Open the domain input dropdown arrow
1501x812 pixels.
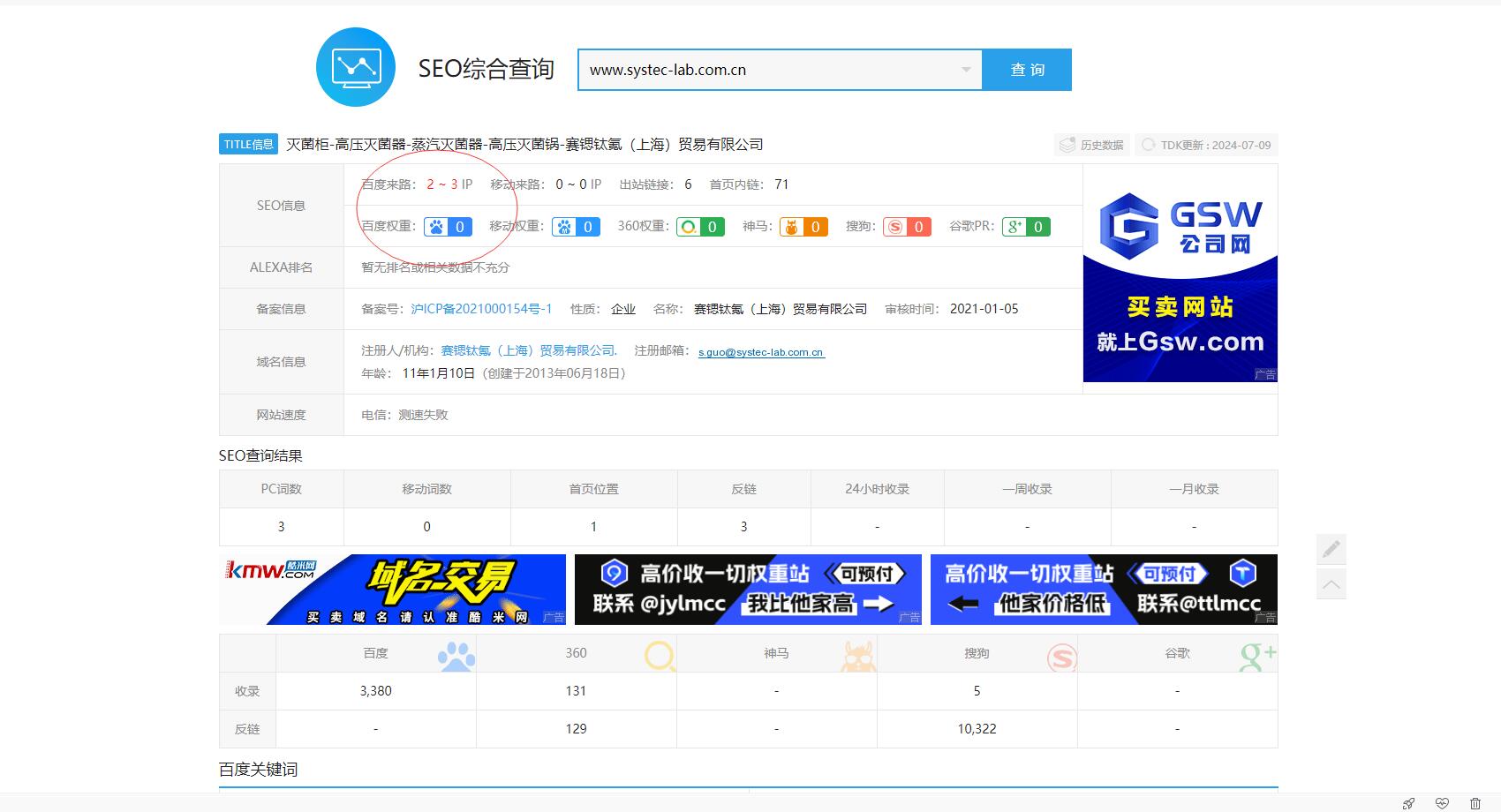point(966,70)
